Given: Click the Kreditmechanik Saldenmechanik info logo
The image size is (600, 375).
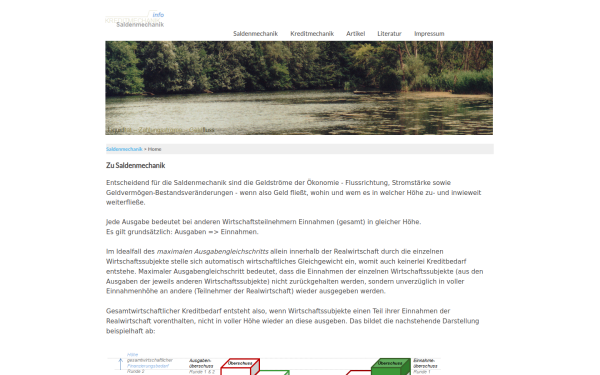Looking at the screenshot, I should [135, 19].
